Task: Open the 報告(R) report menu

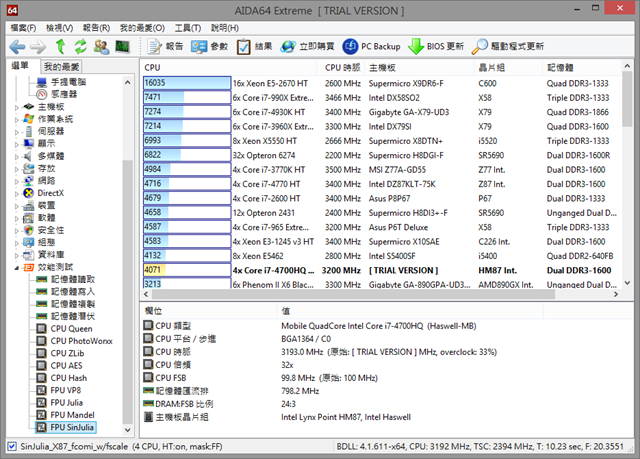Action: coord(96,28)
